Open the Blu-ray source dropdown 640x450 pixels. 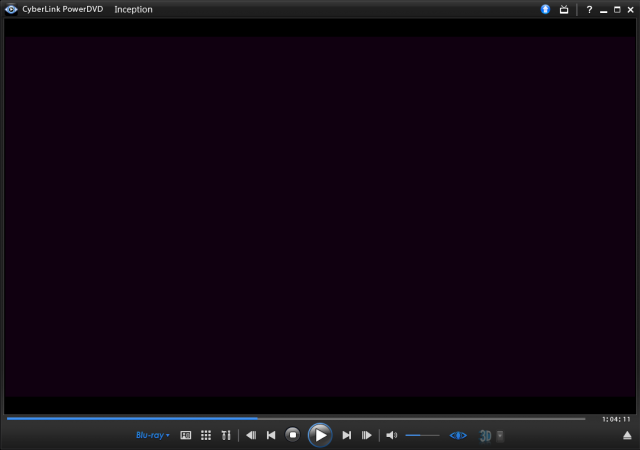click(x=153, y=435)
